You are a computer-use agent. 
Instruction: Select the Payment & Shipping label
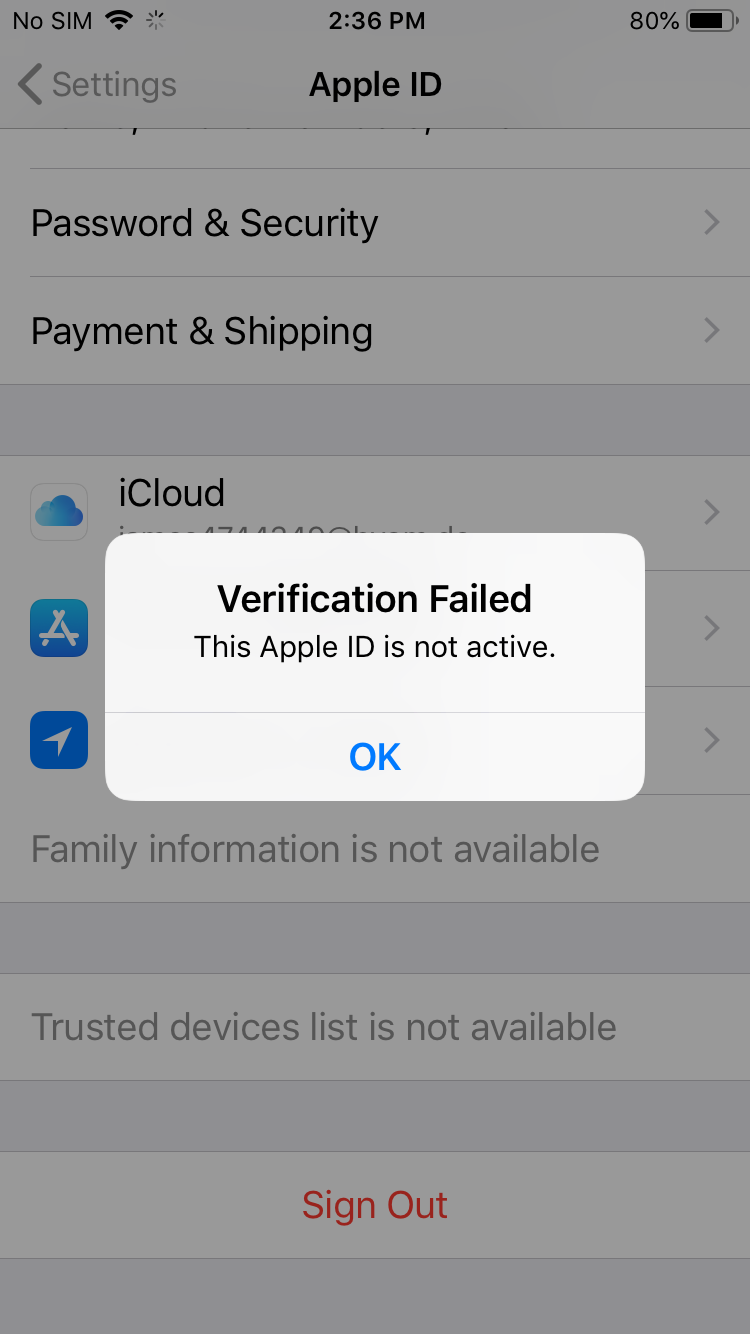[202, 330]
